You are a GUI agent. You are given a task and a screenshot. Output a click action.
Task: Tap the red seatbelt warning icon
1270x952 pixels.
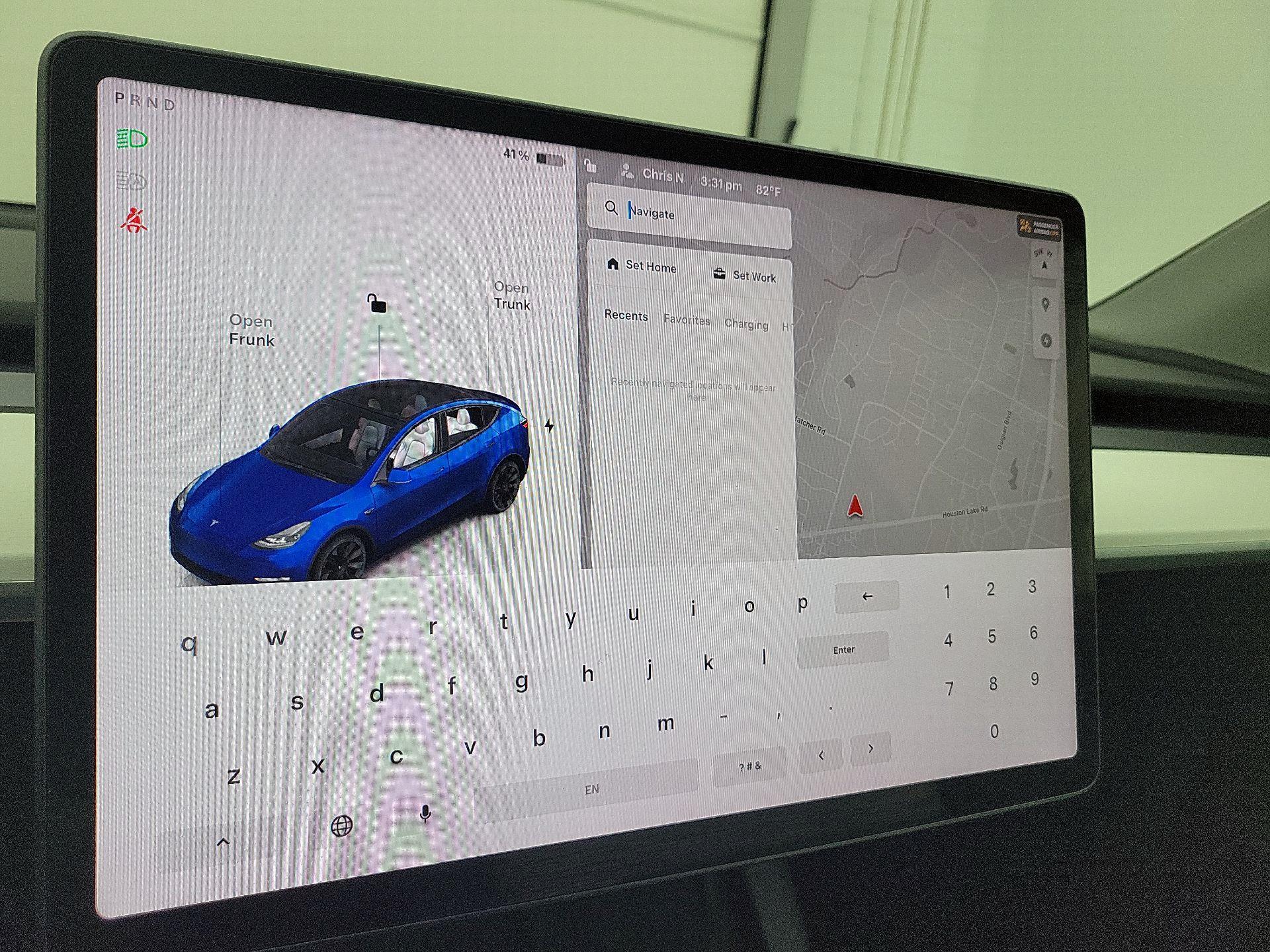coord(134,219)
